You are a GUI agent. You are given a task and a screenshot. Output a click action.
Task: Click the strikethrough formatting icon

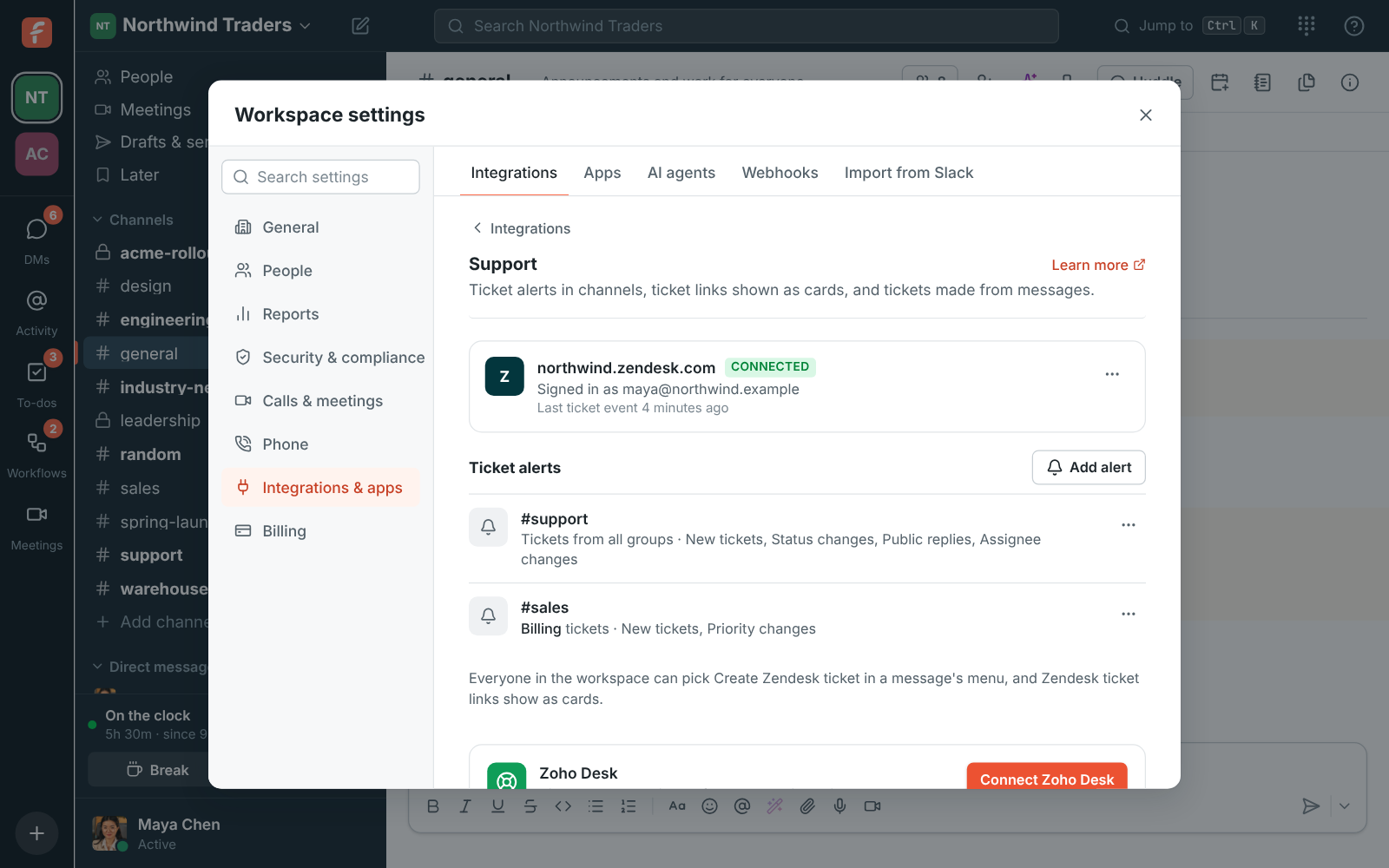tap(530, 806)
